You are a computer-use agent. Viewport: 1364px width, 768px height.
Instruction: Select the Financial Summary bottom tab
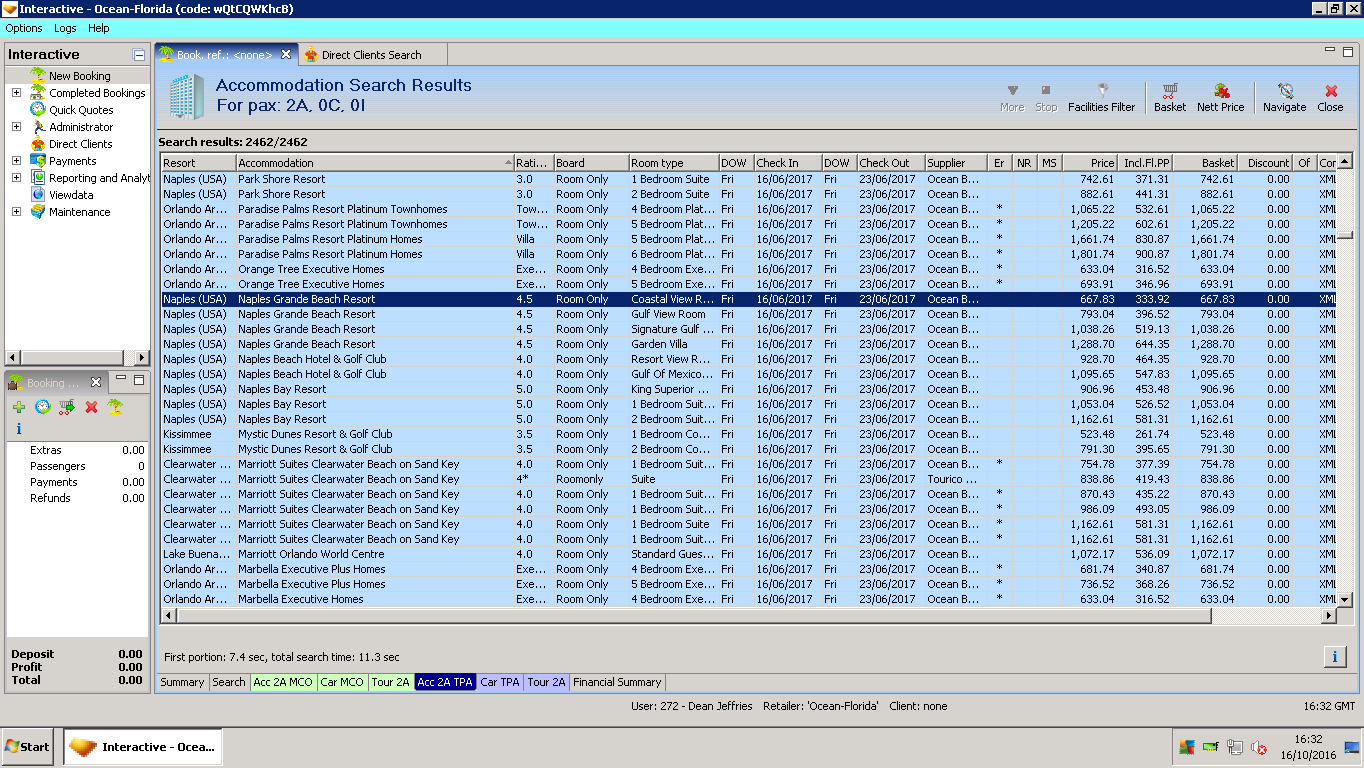click(617, 682)
